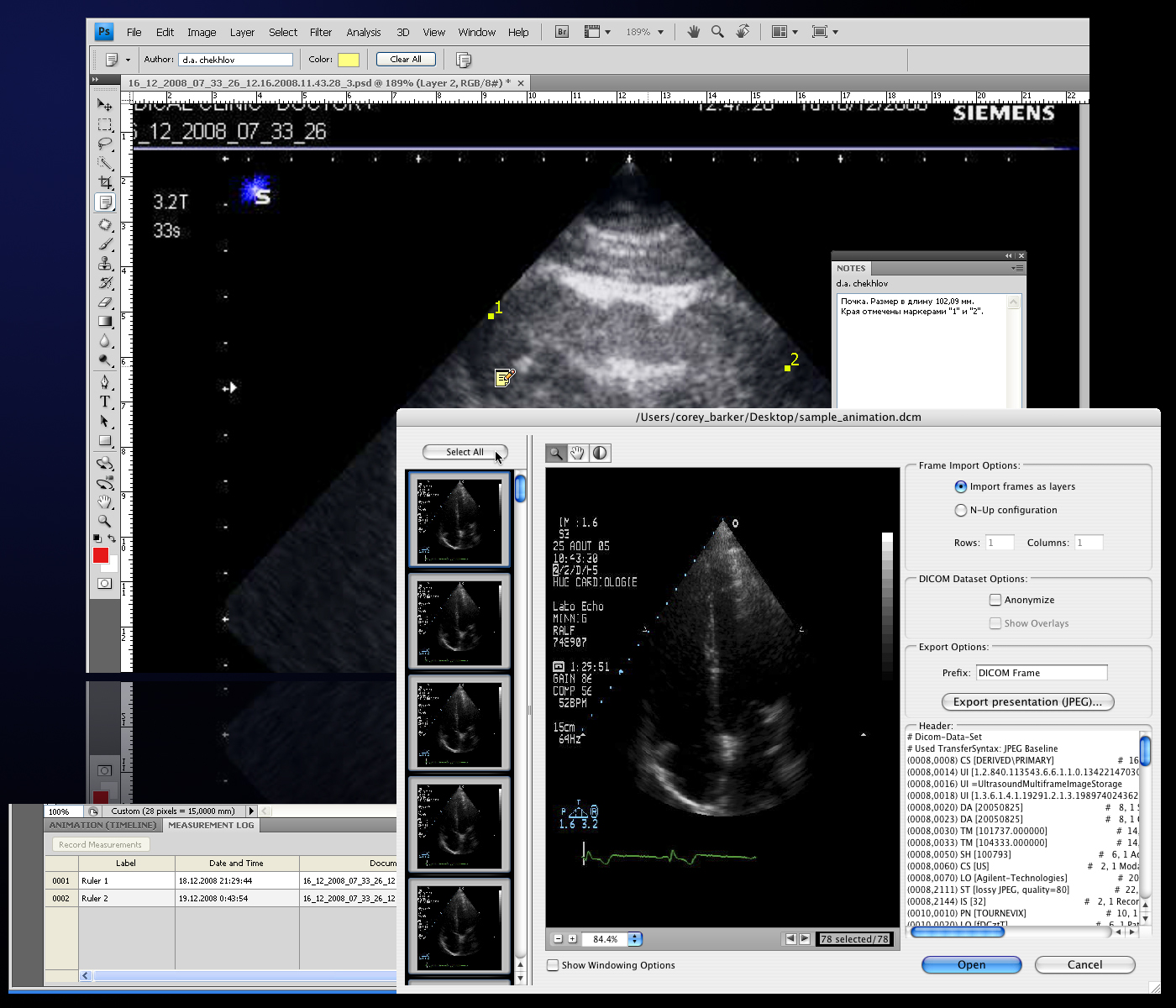1176x1008 pixels.
Task: Open the Arrange Documents dropdown
Action: pyautogui.click(x=785, y=32)
